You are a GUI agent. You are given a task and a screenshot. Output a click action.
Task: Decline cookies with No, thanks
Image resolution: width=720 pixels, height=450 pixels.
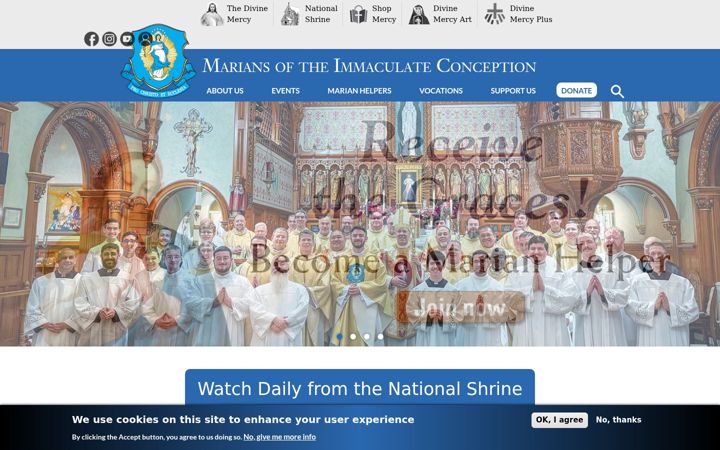click(x=619, y=420)
